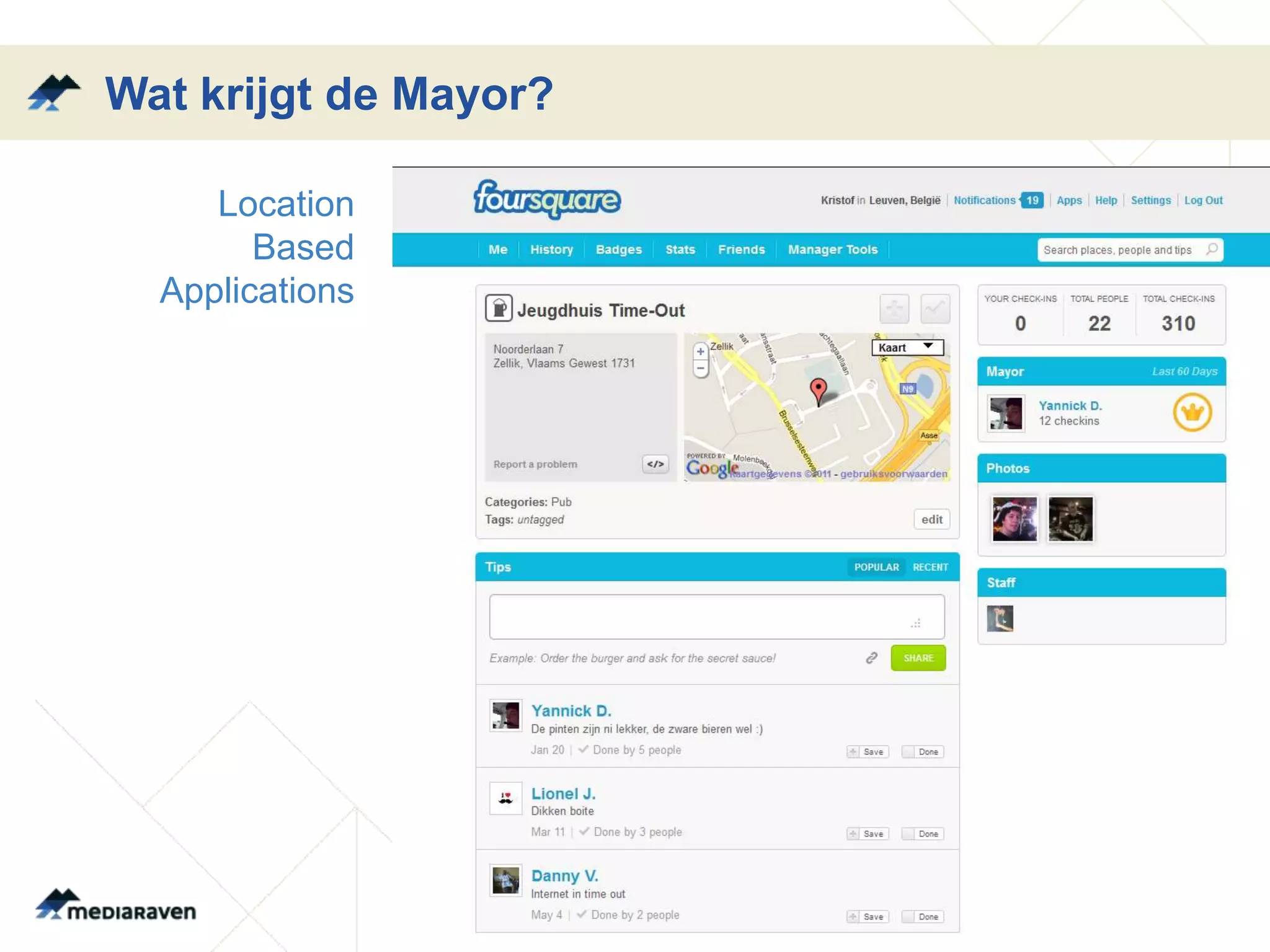The width and height of the screenshot is (1270, 952).
Task: Open the first venue photo
Action: click(x=1015, y=519)
